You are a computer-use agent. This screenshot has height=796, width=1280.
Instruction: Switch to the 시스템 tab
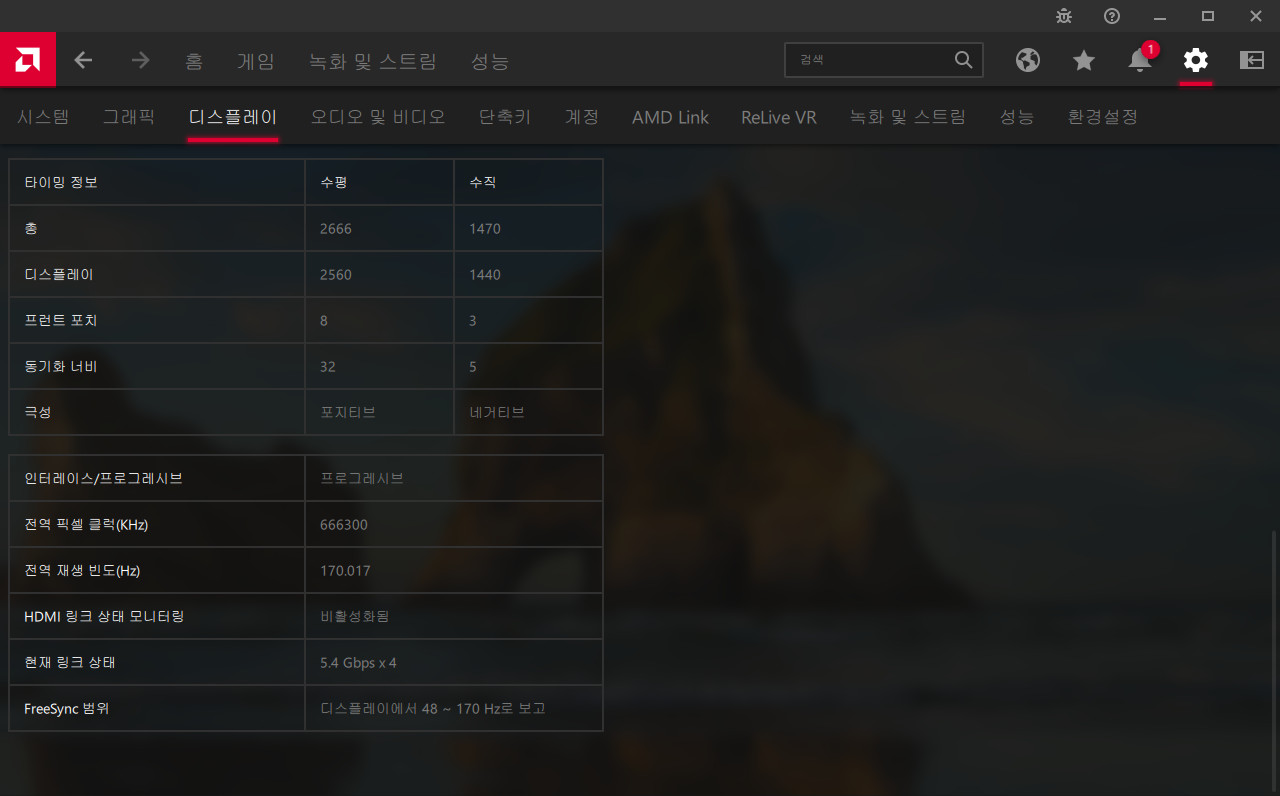coord(43,117)
